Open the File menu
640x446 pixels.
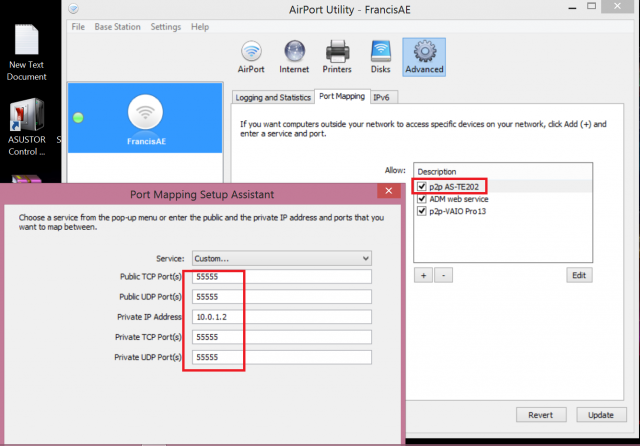pyautogui.click(x=78, y=27)
